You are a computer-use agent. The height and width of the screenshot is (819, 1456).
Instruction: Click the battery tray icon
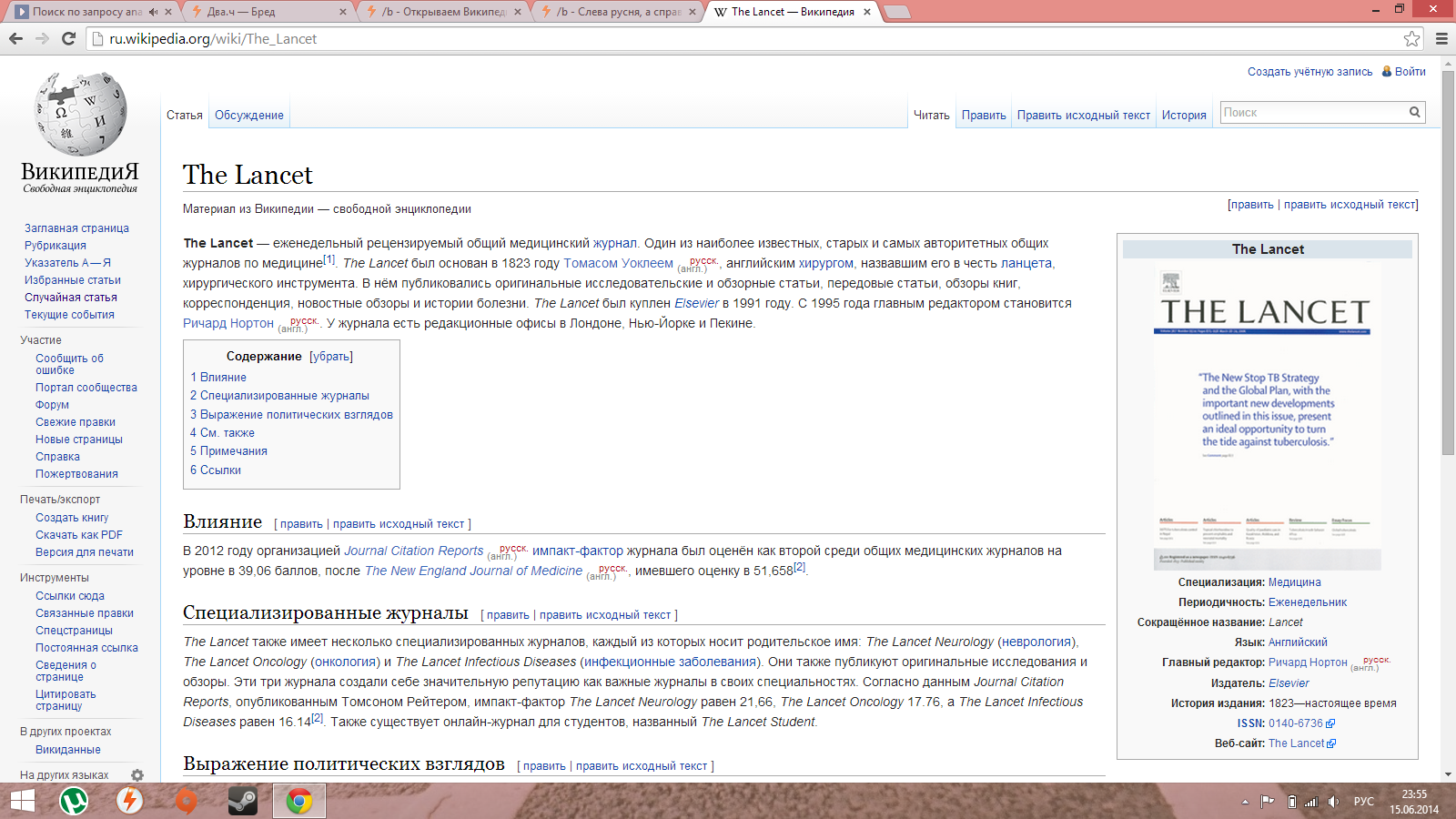(1291, 802)
